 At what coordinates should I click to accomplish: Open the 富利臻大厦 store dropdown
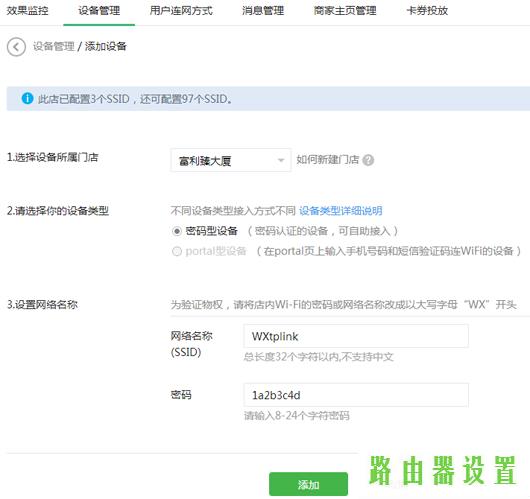pyautogui.click(x=231, y=160)
